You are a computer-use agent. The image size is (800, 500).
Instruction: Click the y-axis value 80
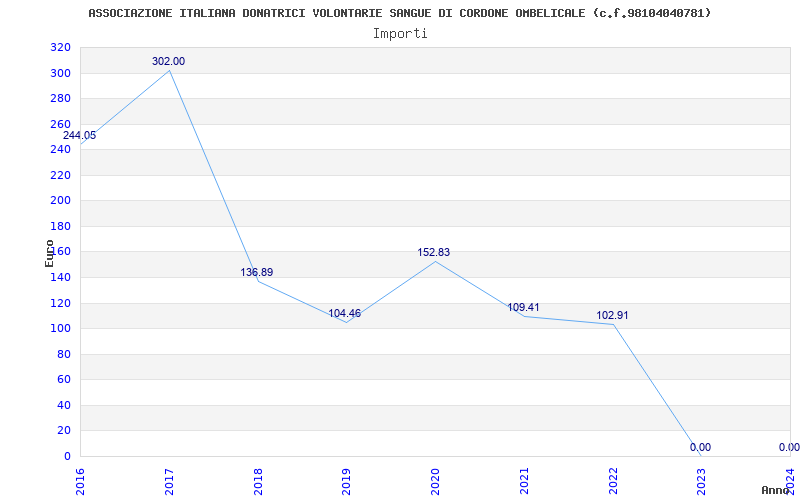coord(64,354)
